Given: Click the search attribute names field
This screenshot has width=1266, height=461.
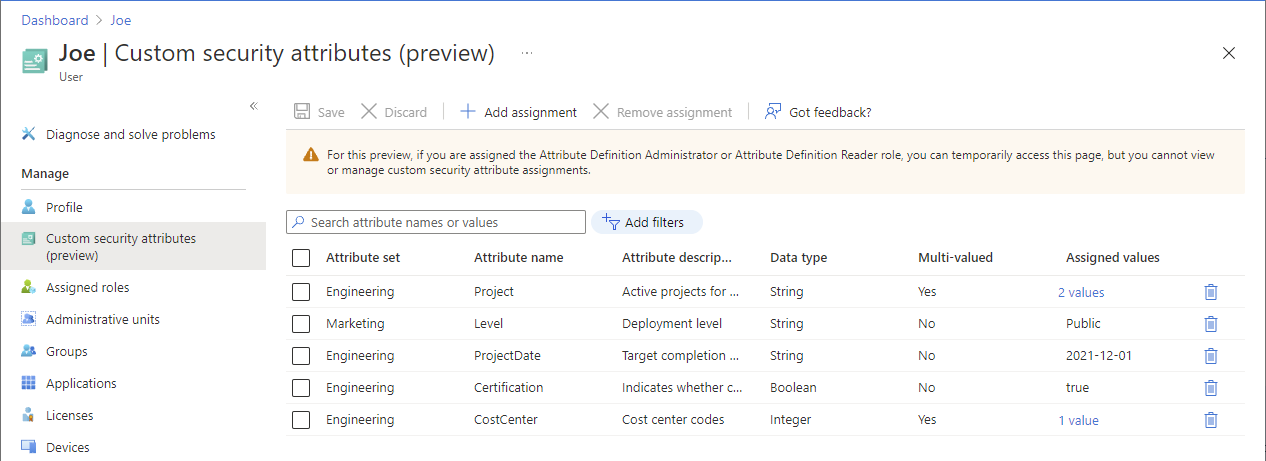Looking at the screenshot, I should coord(440,222).
